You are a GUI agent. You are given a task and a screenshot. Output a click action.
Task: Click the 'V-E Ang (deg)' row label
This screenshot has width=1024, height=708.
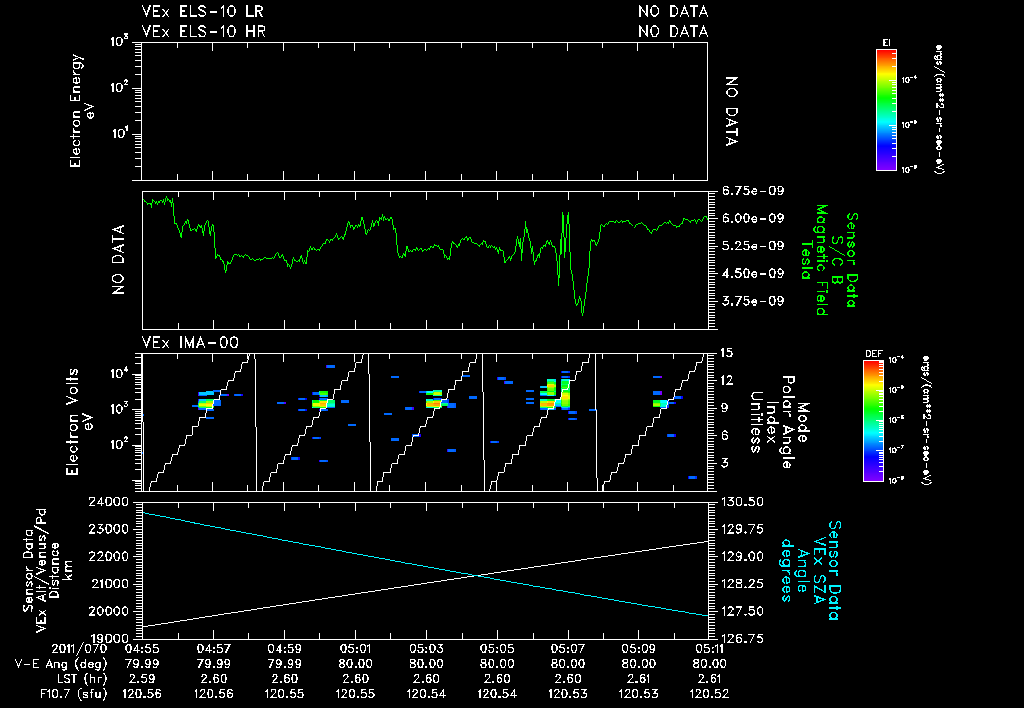tap(61, 664)
